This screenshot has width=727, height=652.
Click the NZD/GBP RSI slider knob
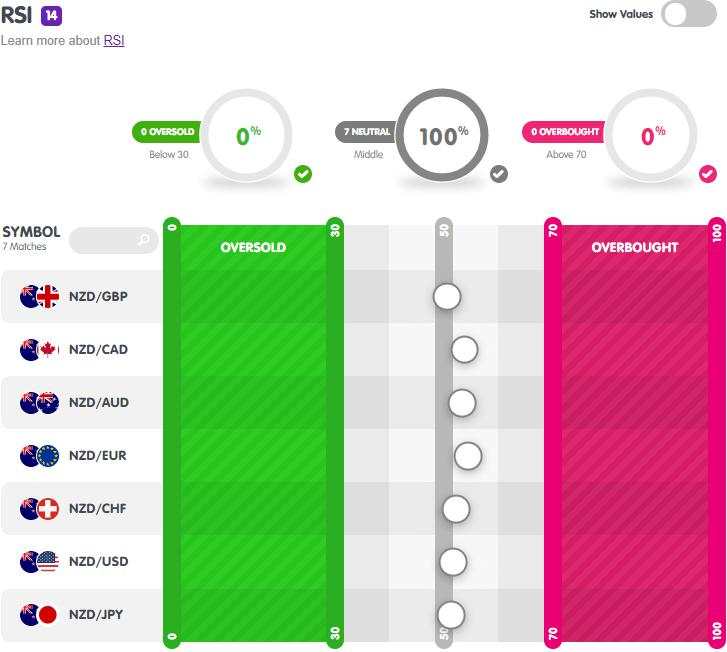(x=447, y=297)
